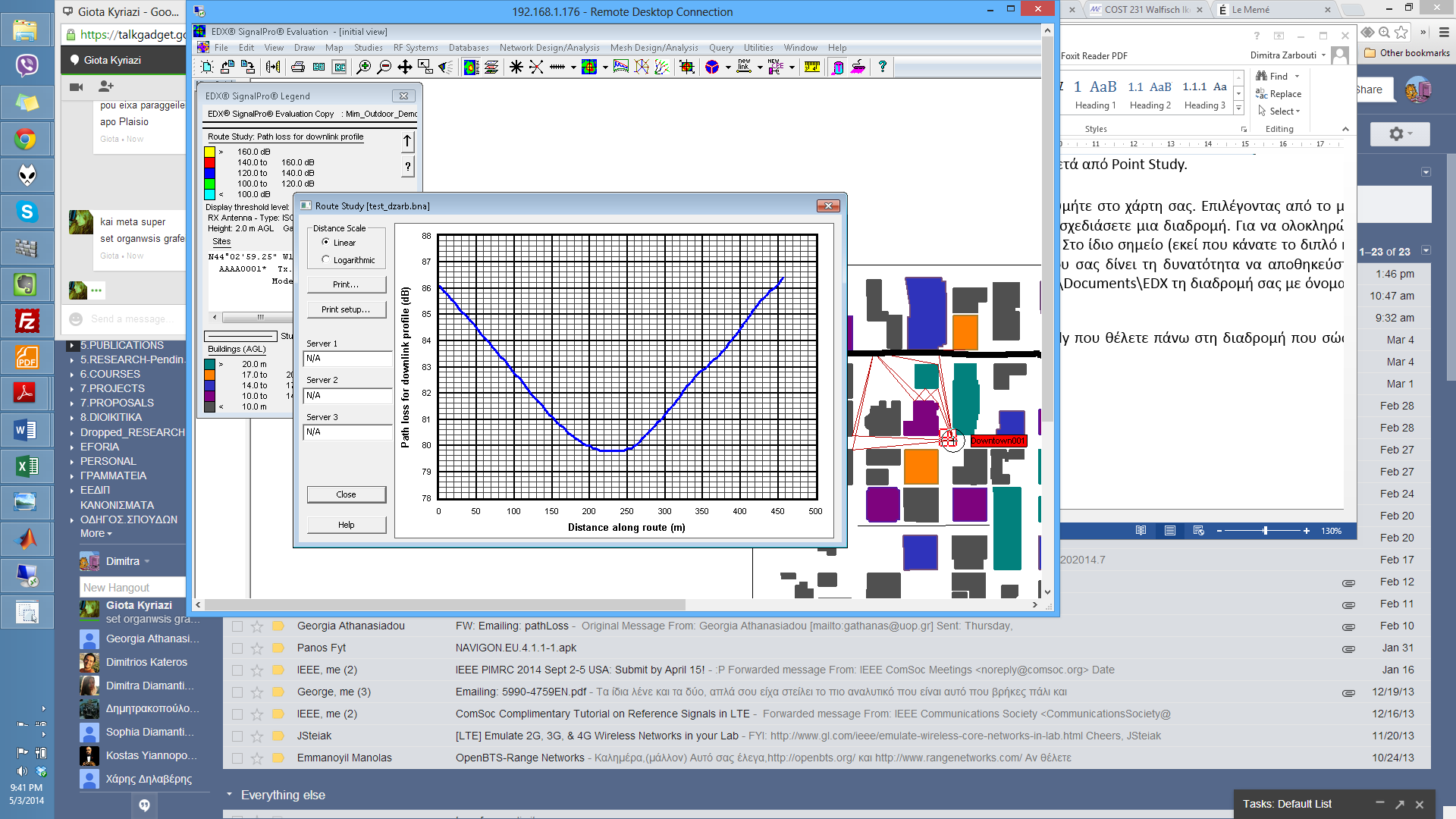Select the Pan (four-arrow) tool
Viewport: 1456px width, 819px height.
(404, 67)
